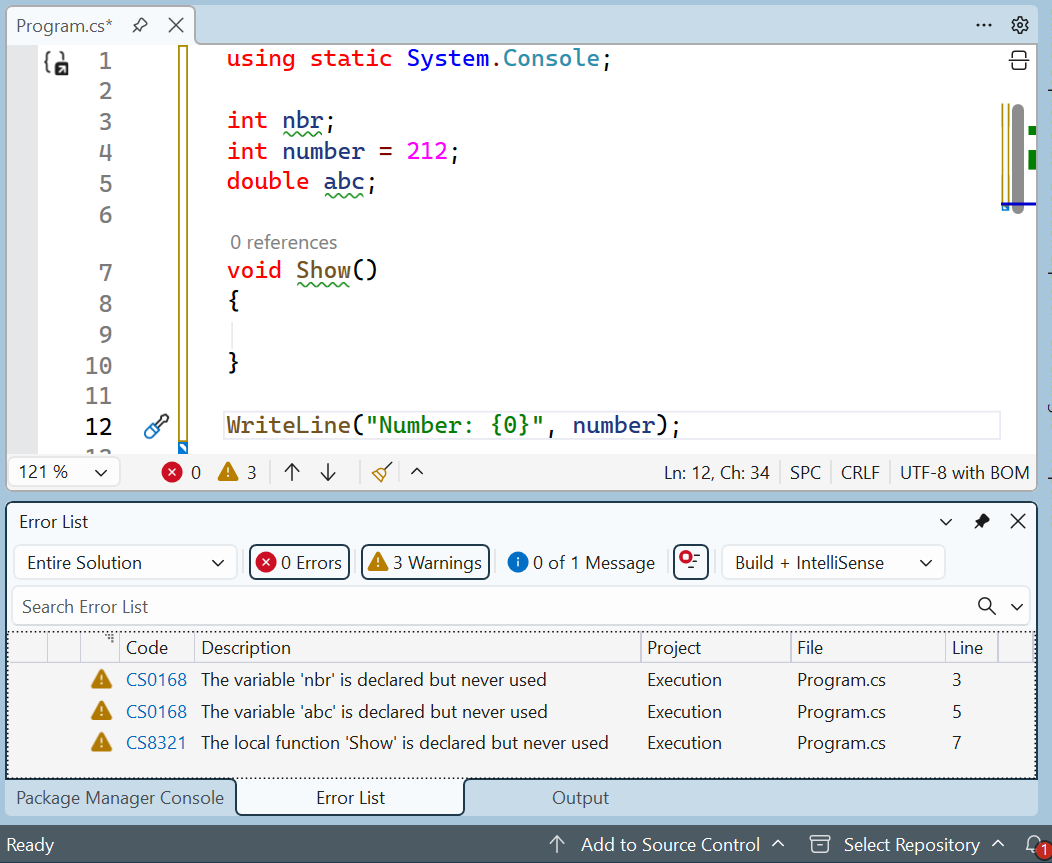Click the warning triangle count in editor bar
The height and width of the screenshot is (863, 1052).
pyautogui.click(x=228, y=472)
